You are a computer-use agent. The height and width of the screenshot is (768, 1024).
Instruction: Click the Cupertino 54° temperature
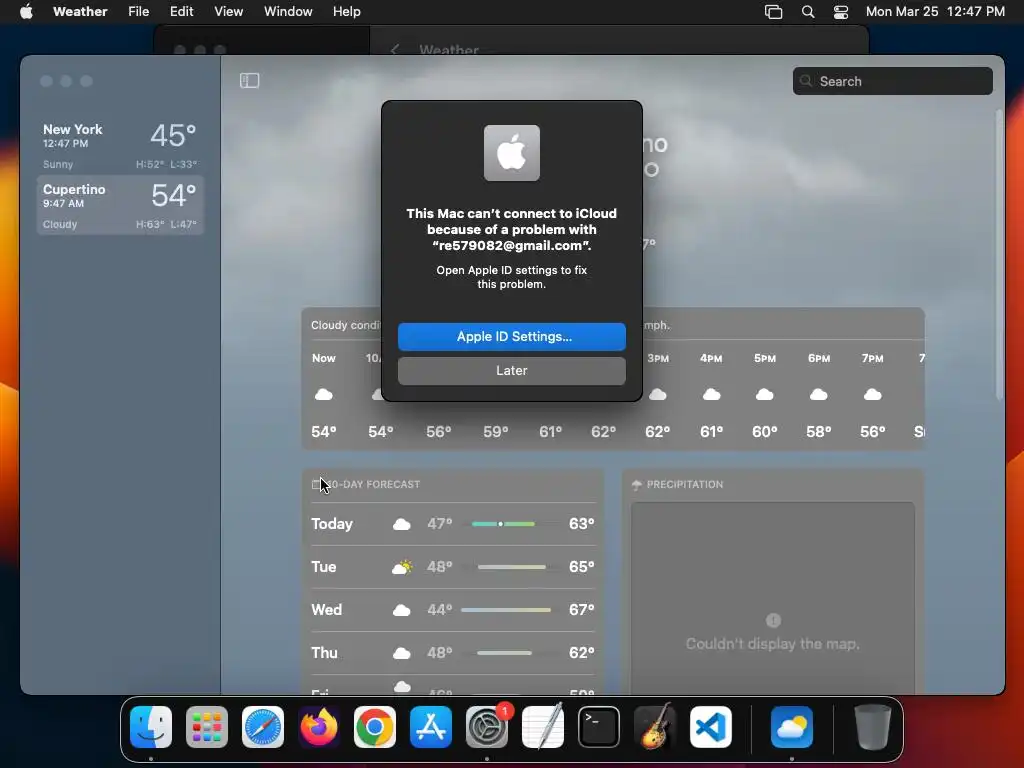point(174,195)
